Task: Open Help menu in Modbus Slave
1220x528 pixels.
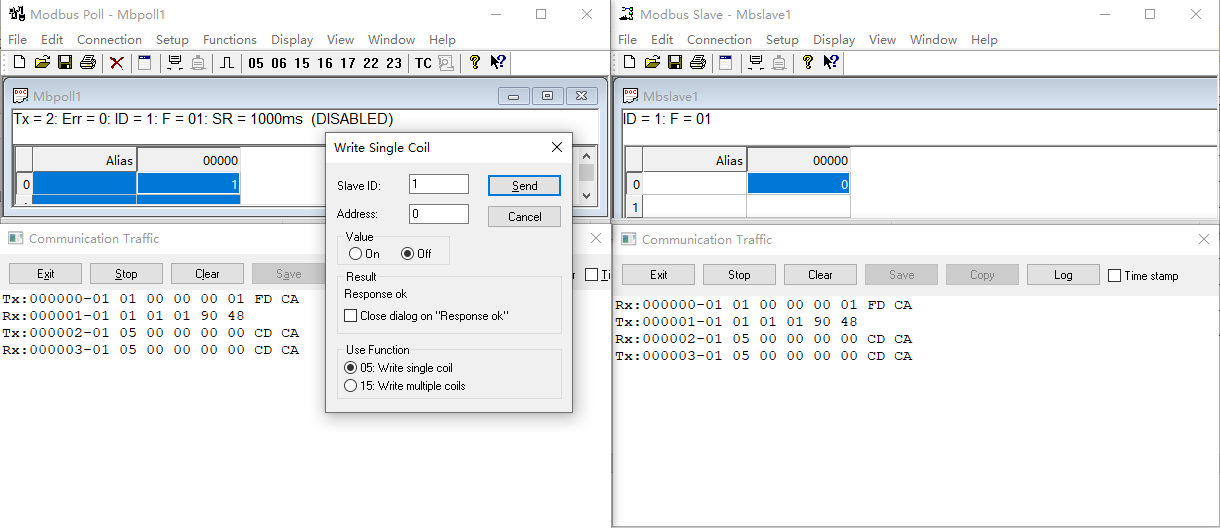Action: pos(984,40)
